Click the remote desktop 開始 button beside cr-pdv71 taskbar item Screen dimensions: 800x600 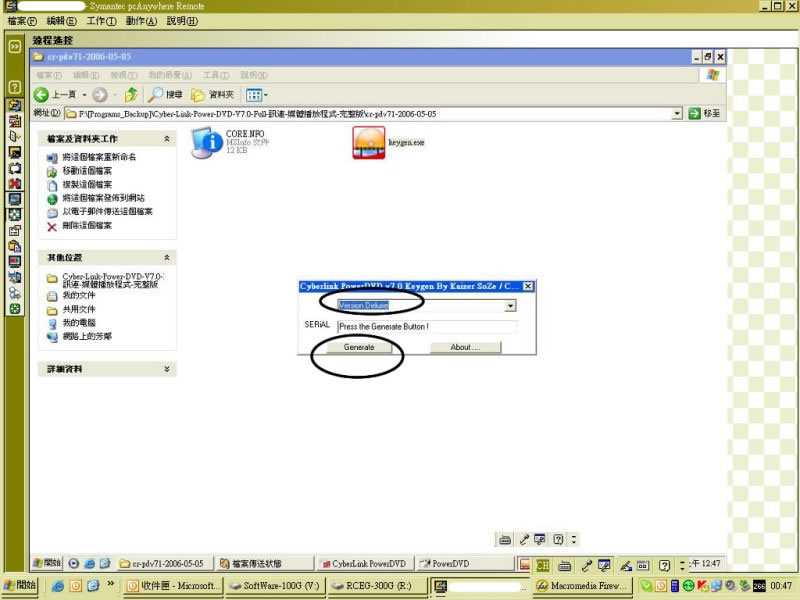47,563
